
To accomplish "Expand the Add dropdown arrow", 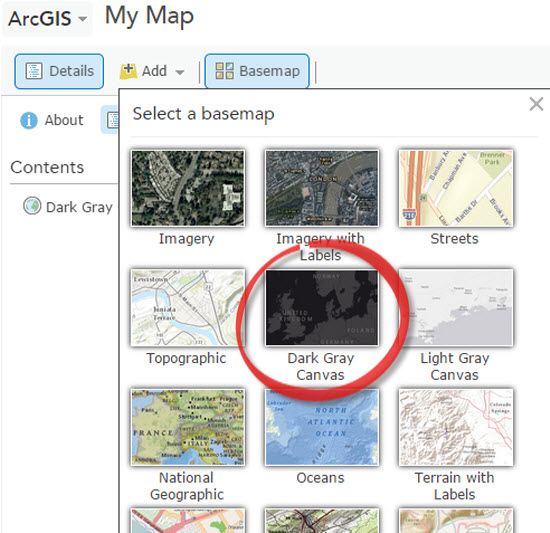I will [x=180, y=72].
